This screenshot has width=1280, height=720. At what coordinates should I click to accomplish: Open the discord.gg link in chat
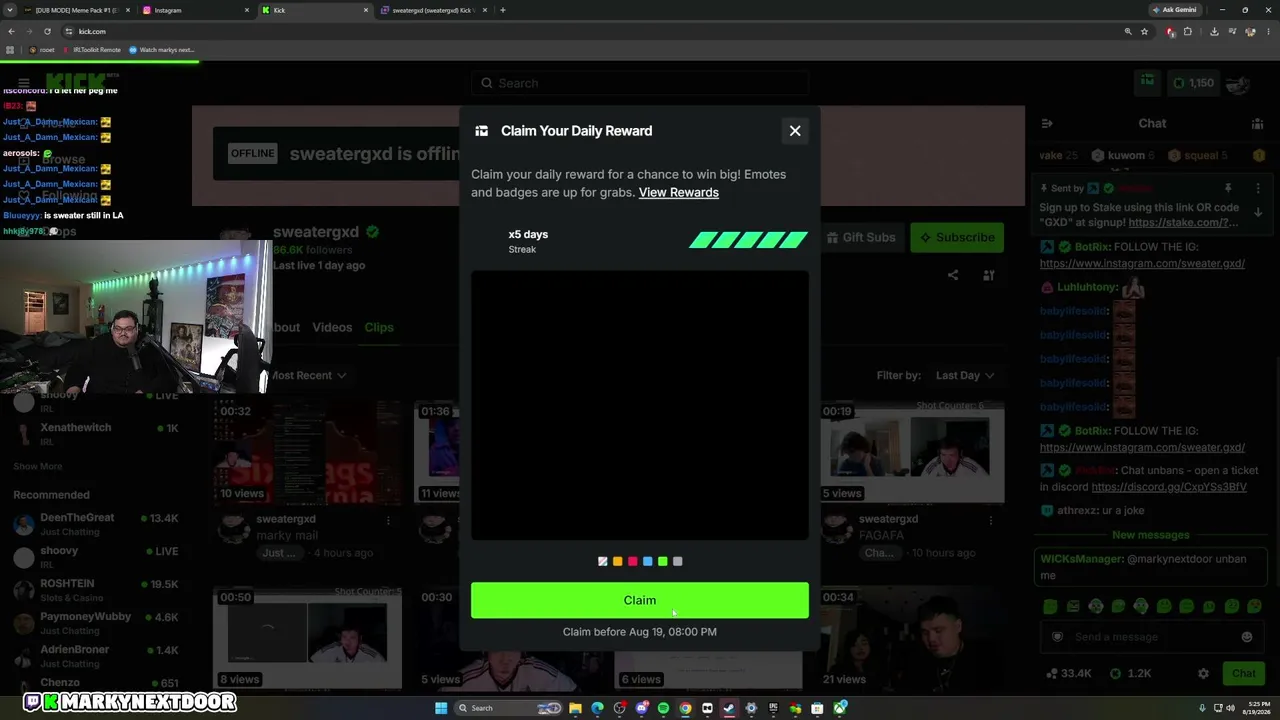pos(1169,487)
